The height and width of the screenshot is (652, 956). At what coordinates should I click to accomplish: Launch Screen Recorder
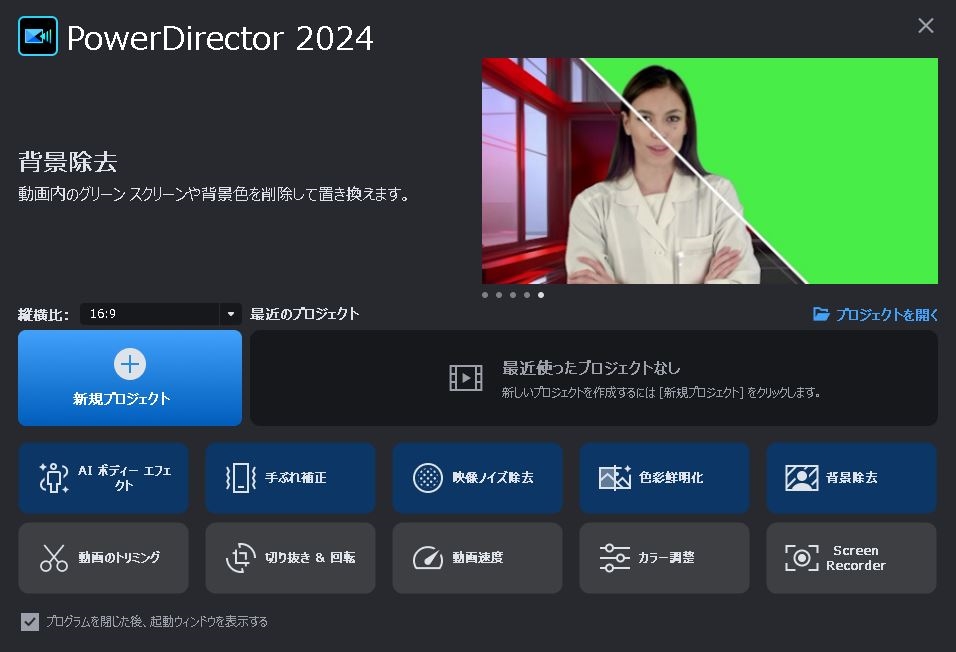point(851,557)
